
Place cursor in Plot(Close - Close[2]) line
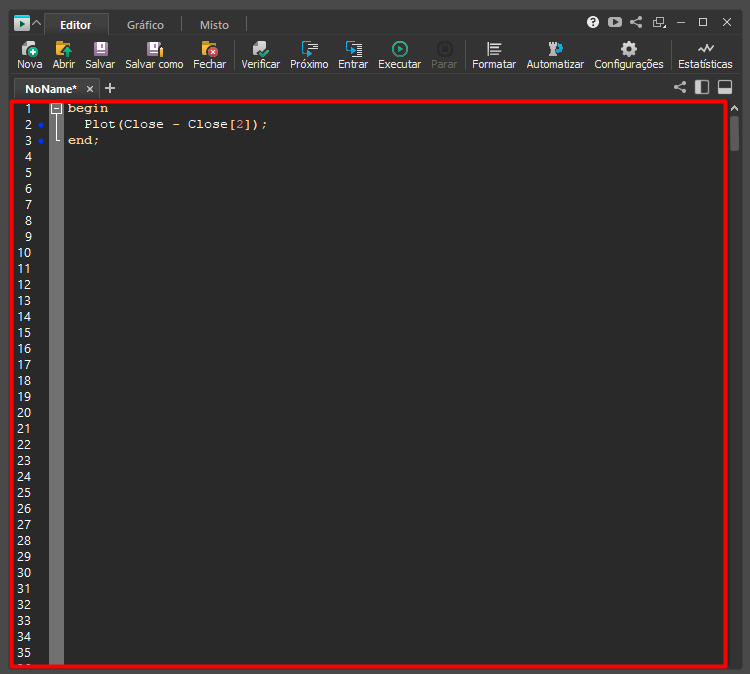coord(176,124)
